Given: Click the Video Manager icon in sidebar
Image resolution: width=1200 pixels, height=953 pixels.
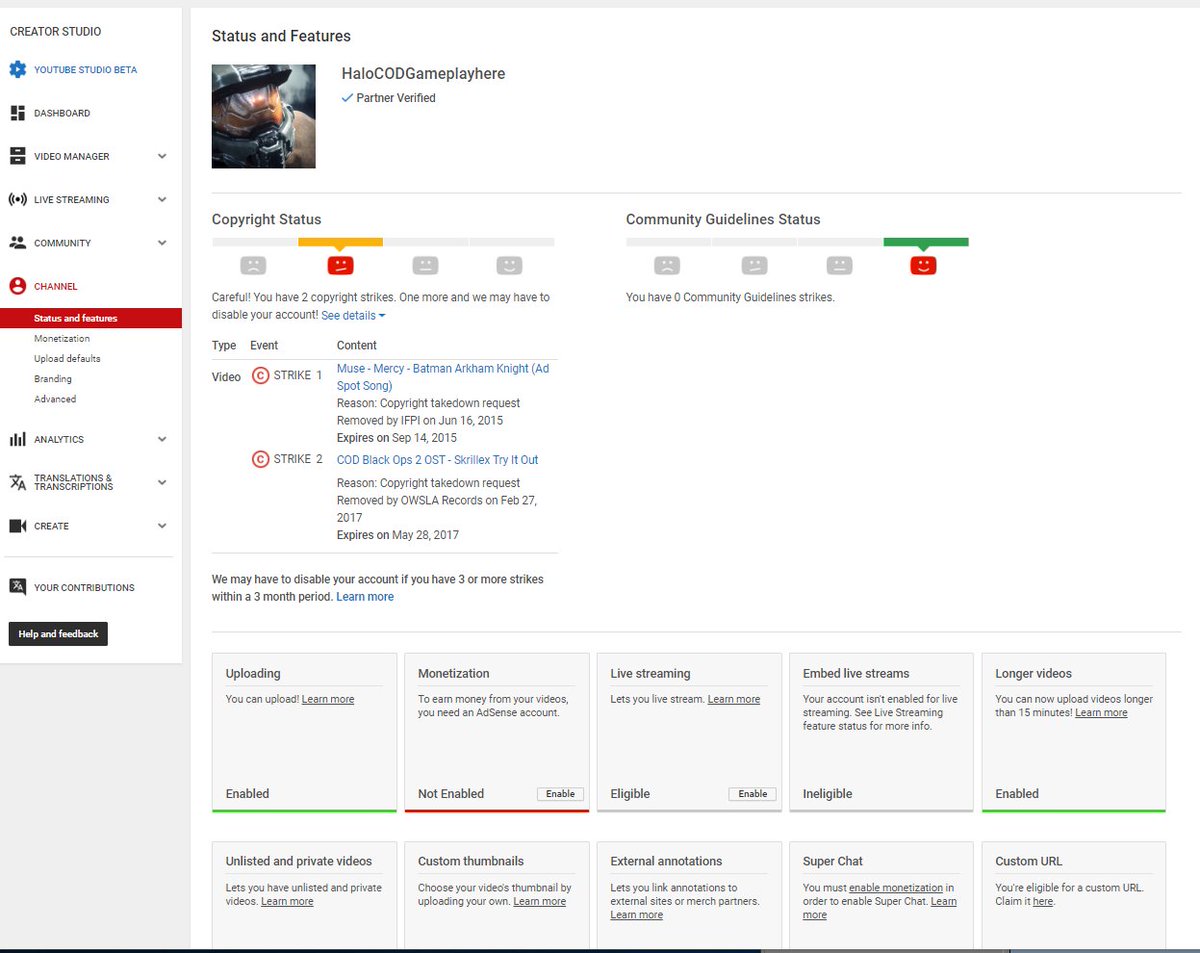Looking at the screenshot, I should [17, 156].
